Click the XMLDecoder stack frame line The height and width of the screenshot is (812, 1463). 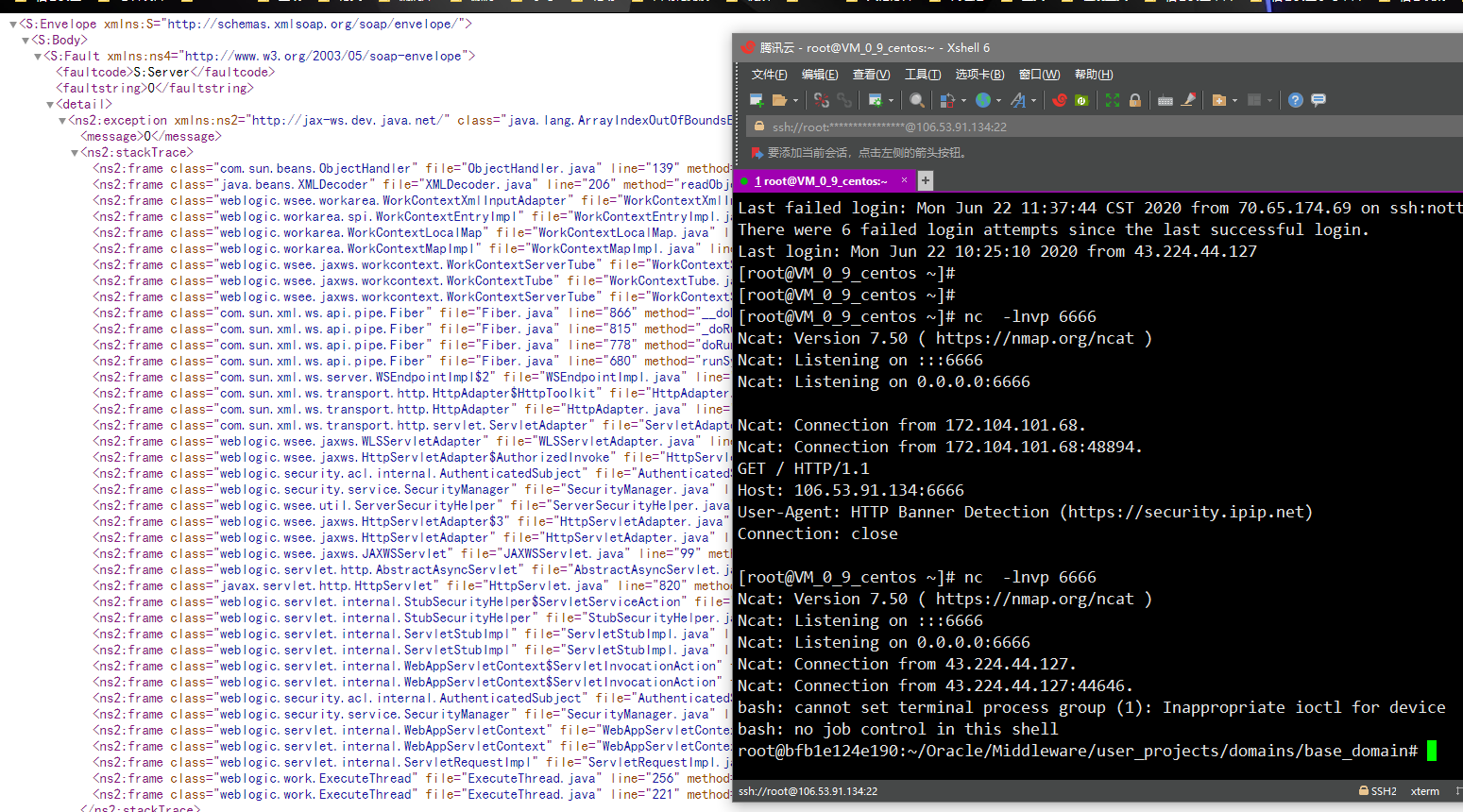412,185
